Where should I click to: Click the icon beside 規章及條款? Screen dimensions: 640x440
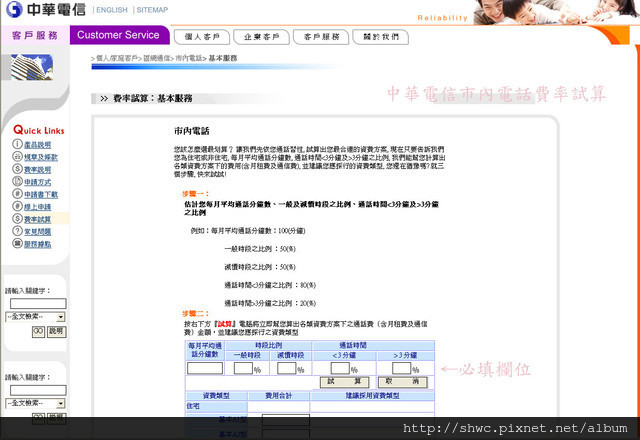[17, 156]
